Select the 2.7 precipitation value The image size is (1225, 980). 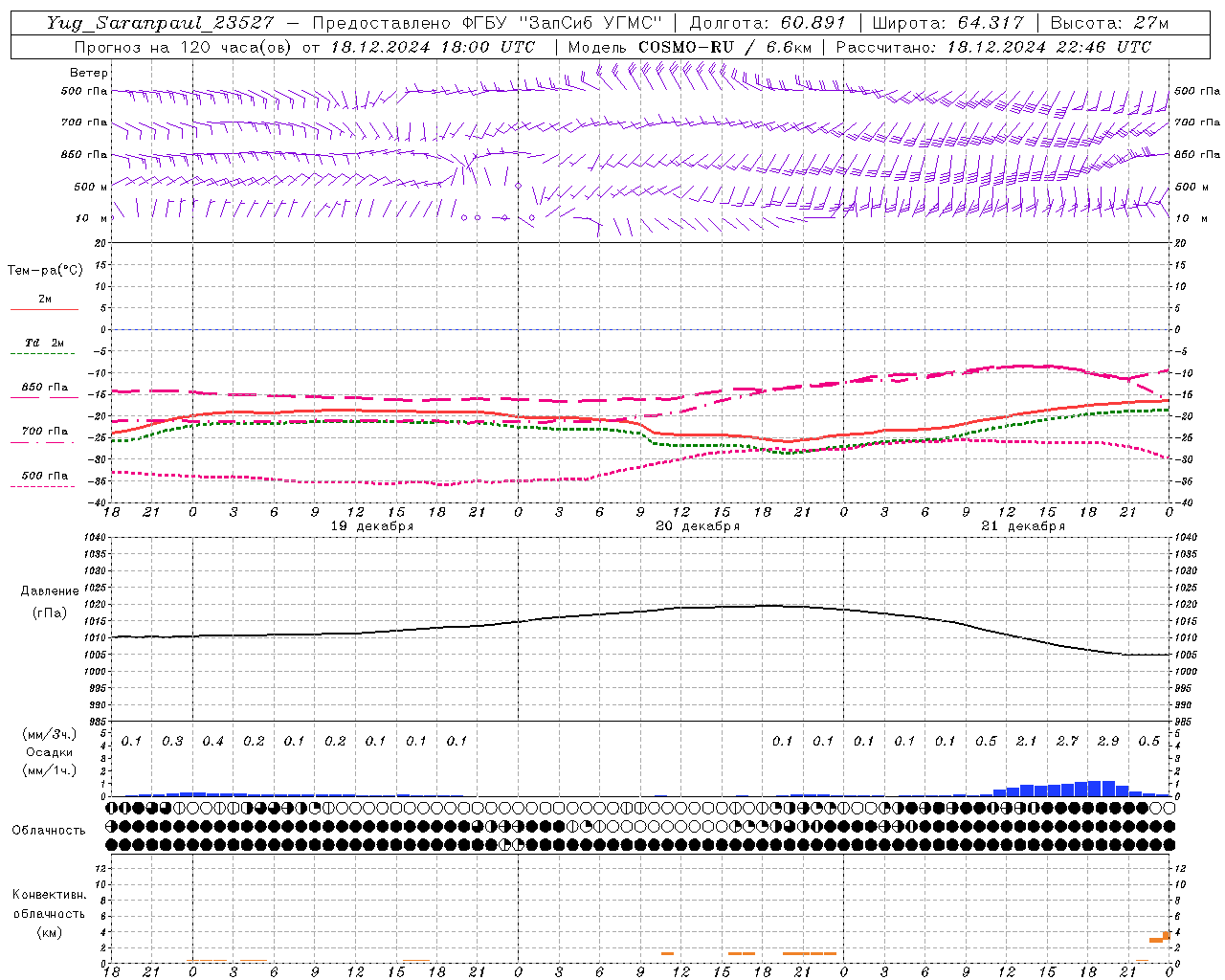click(1067, 742)
